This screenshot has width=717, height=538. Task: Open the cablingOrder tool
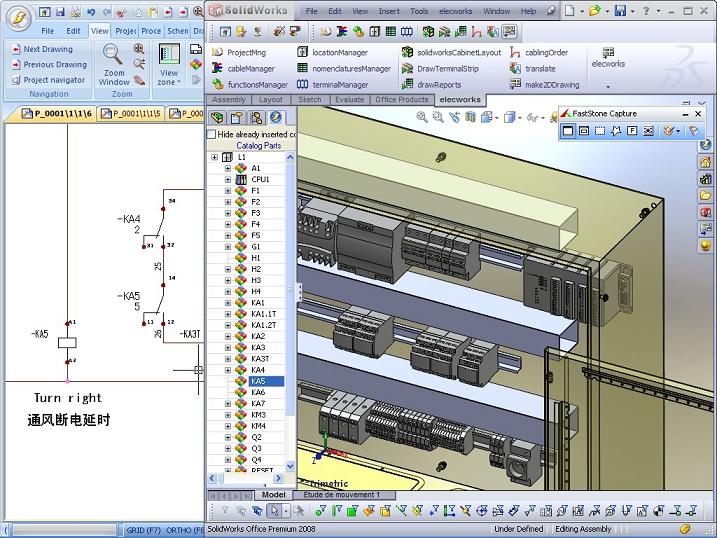tap(539, 53)
